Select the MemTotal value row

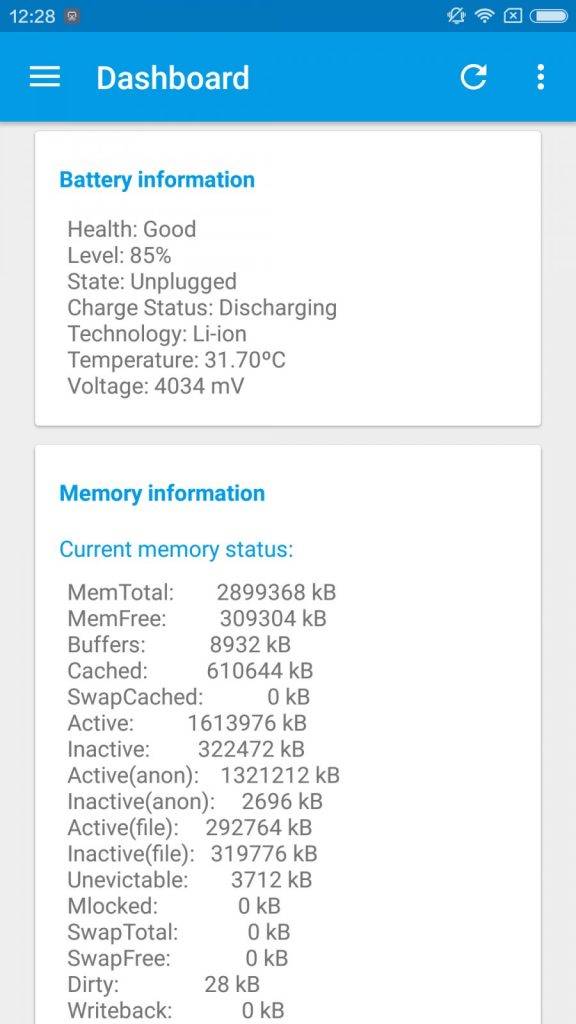pos(202,592)
